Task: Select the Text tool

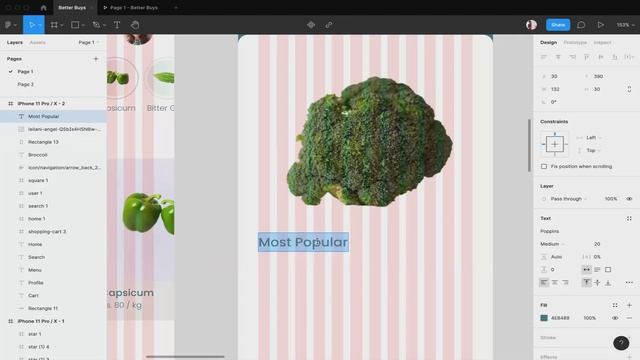Action: 117,25
